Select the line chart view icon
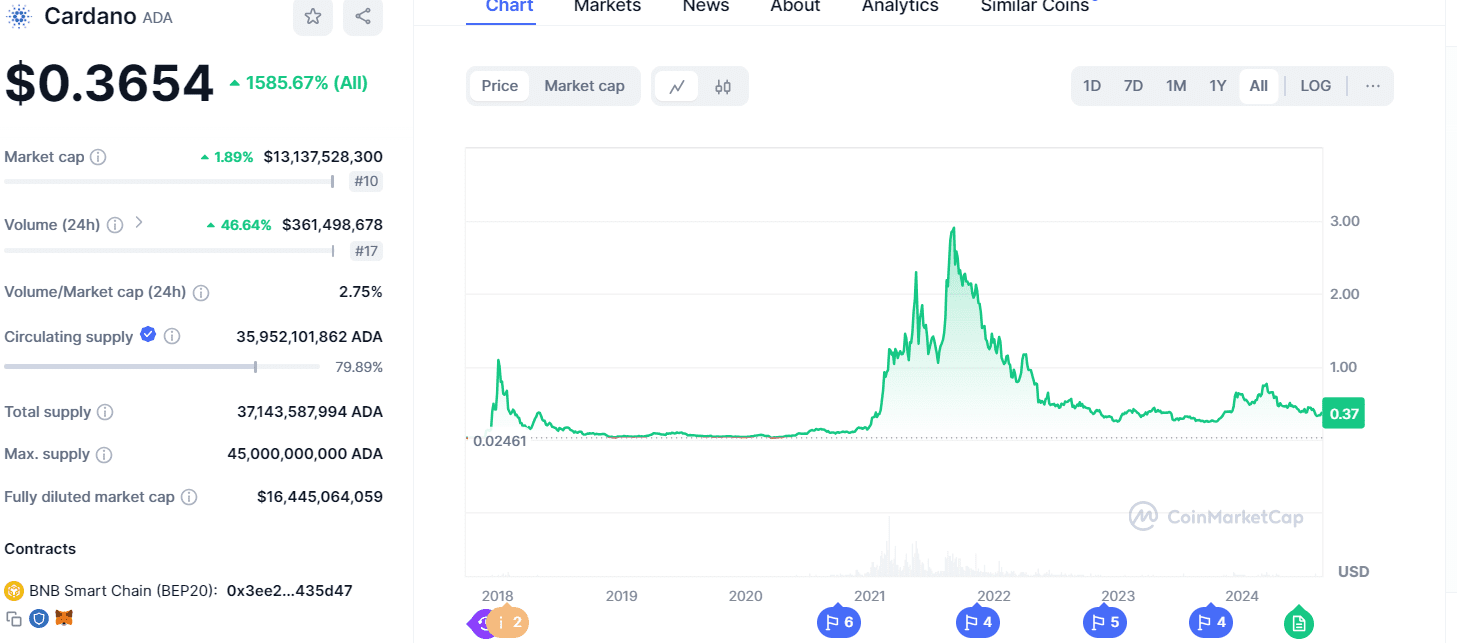The width and height of the screenshot is (1457, 643). click(678, 86)
